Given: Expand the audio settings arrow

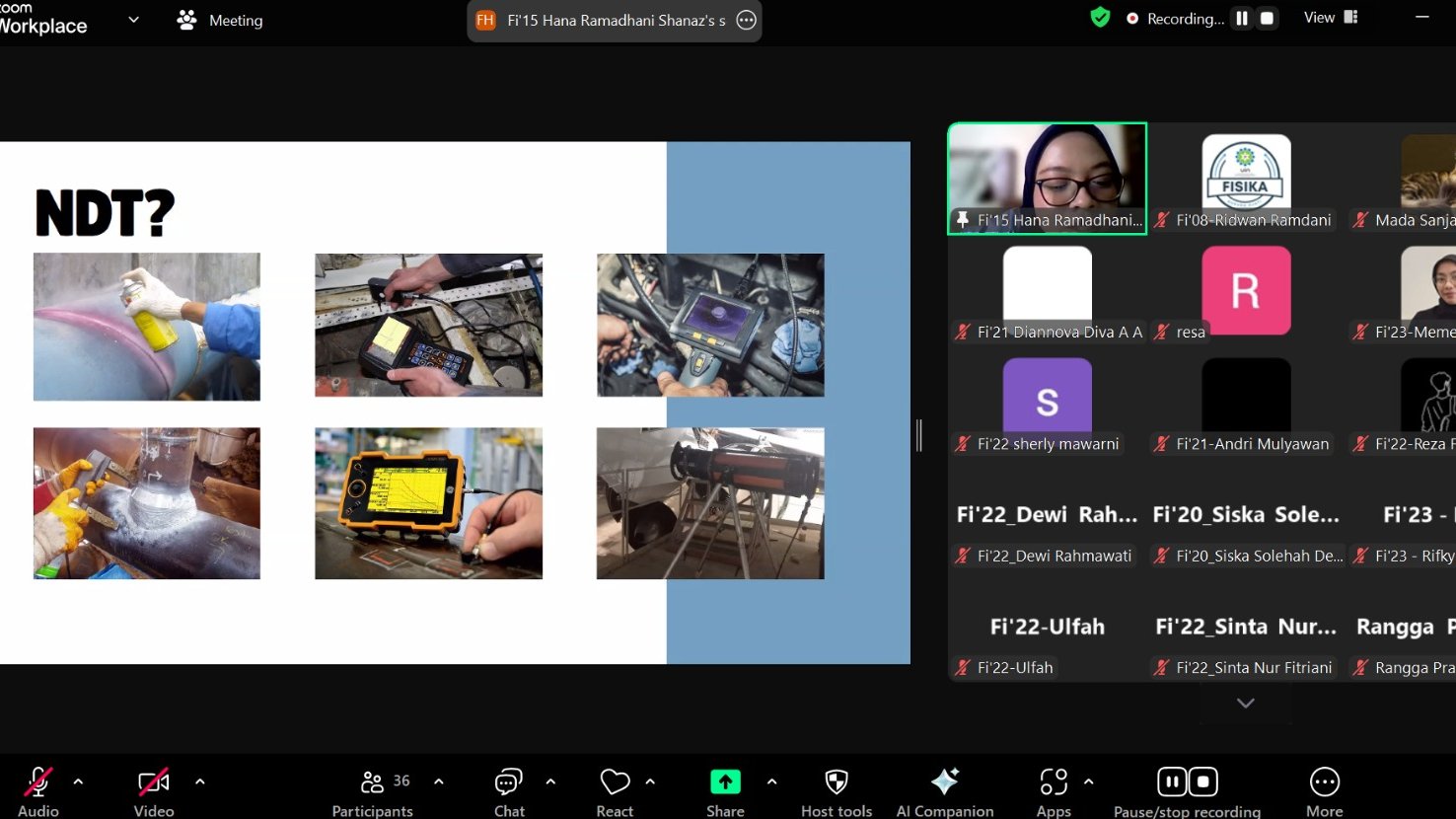Looking at the screenshot, I should coord(78,782).
